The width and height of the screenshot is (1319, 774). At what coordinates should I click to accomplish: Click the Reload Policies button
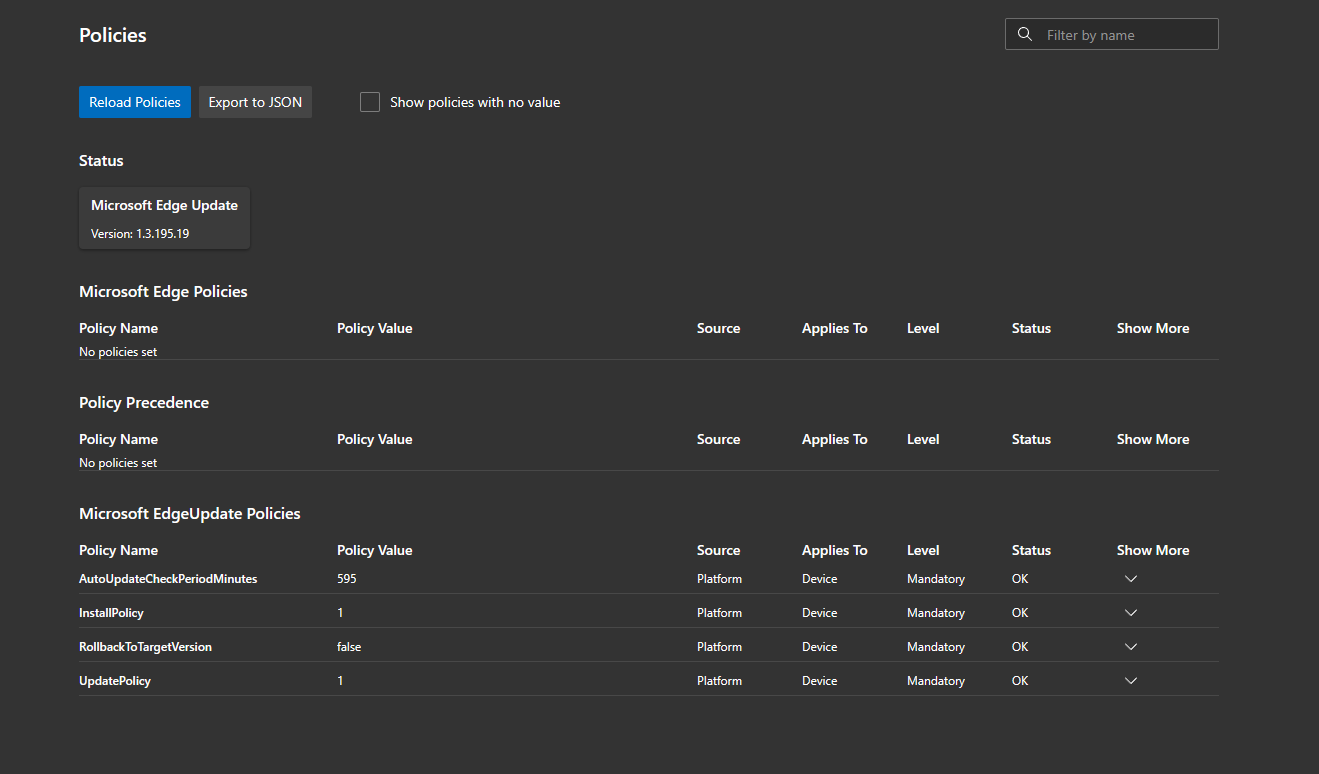click(135, 102)
